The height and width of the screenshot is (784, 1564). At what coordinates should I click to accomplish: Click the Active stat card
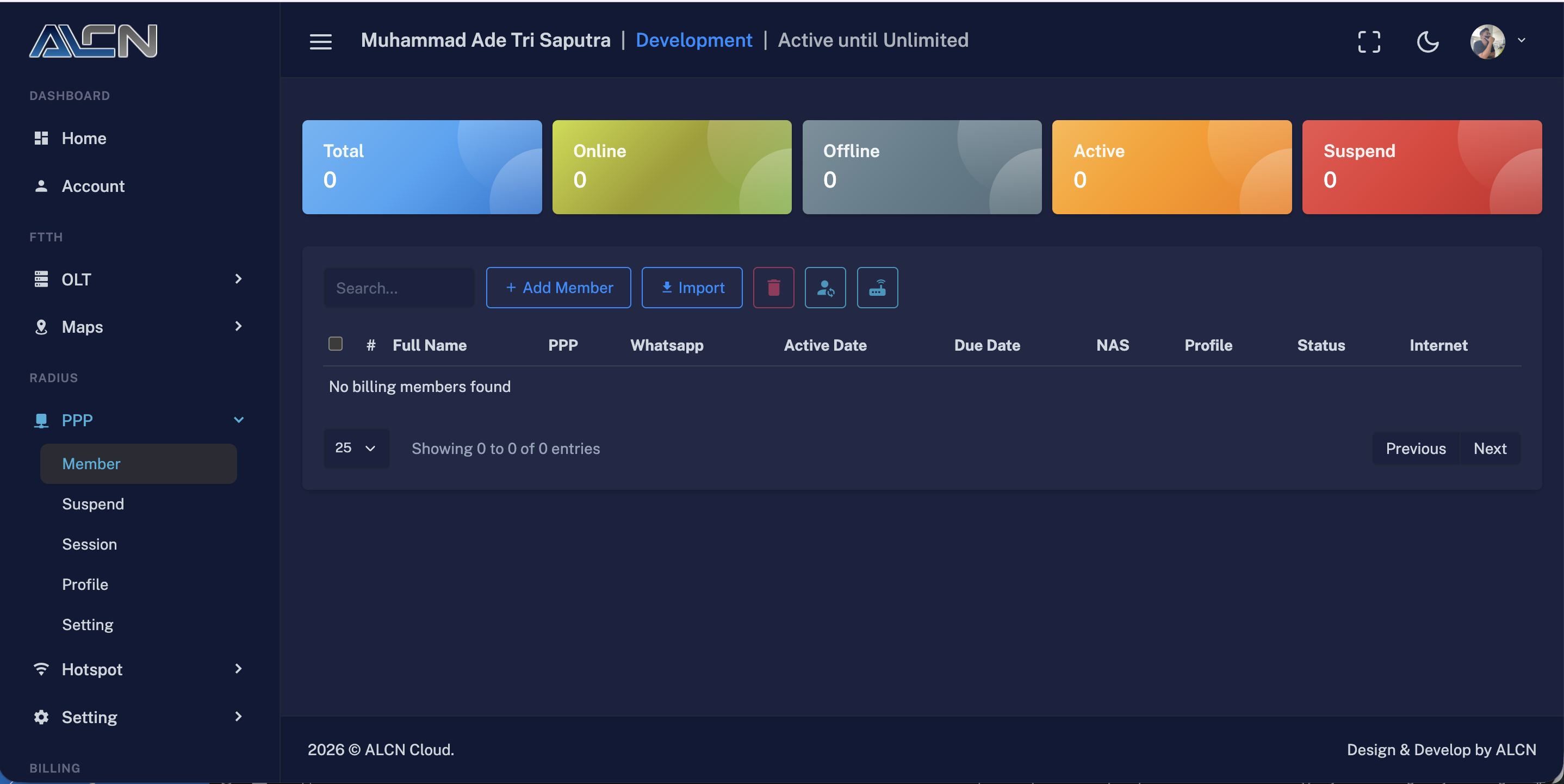tap(1172, 167)
